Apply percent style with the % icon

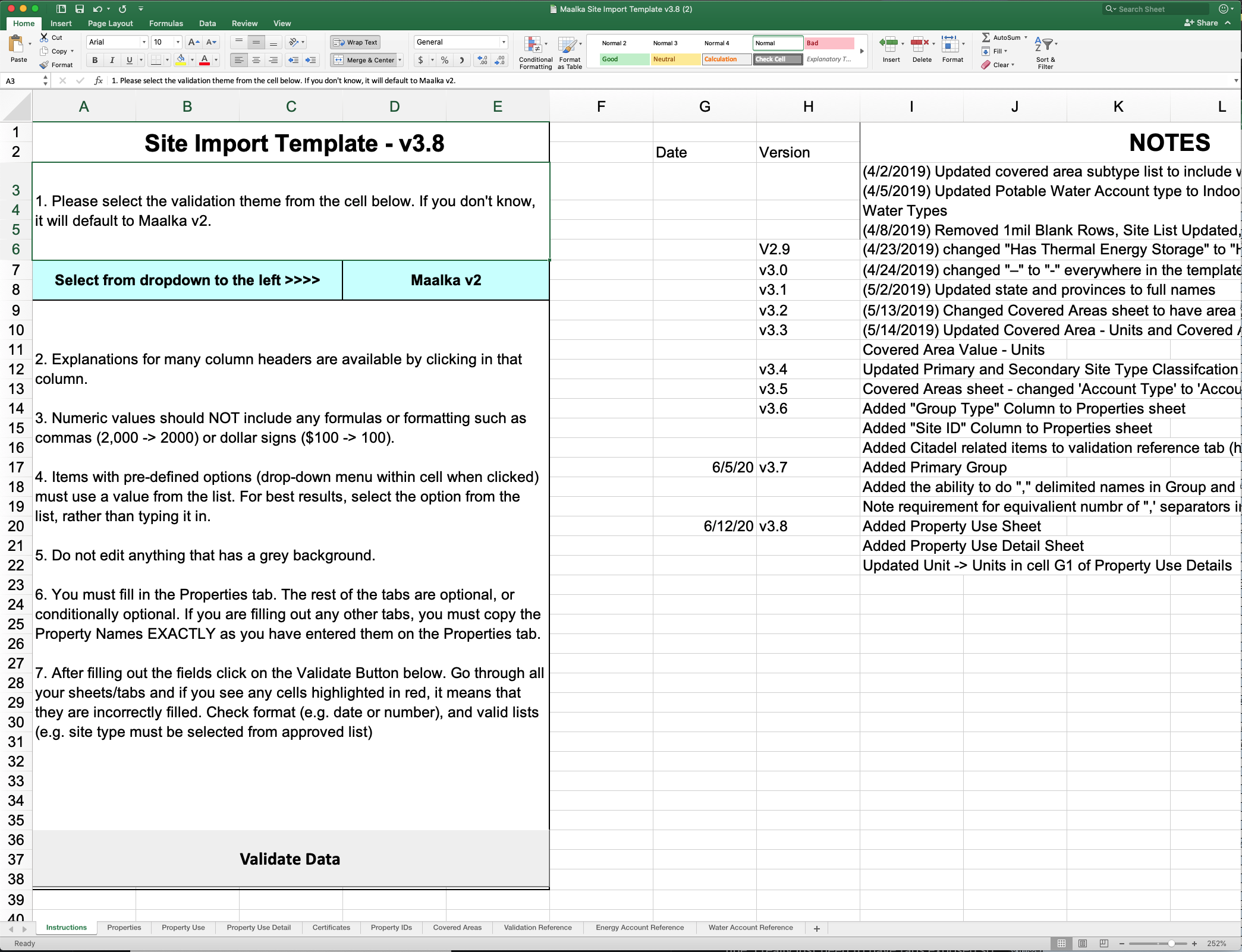tap(444, 60)
